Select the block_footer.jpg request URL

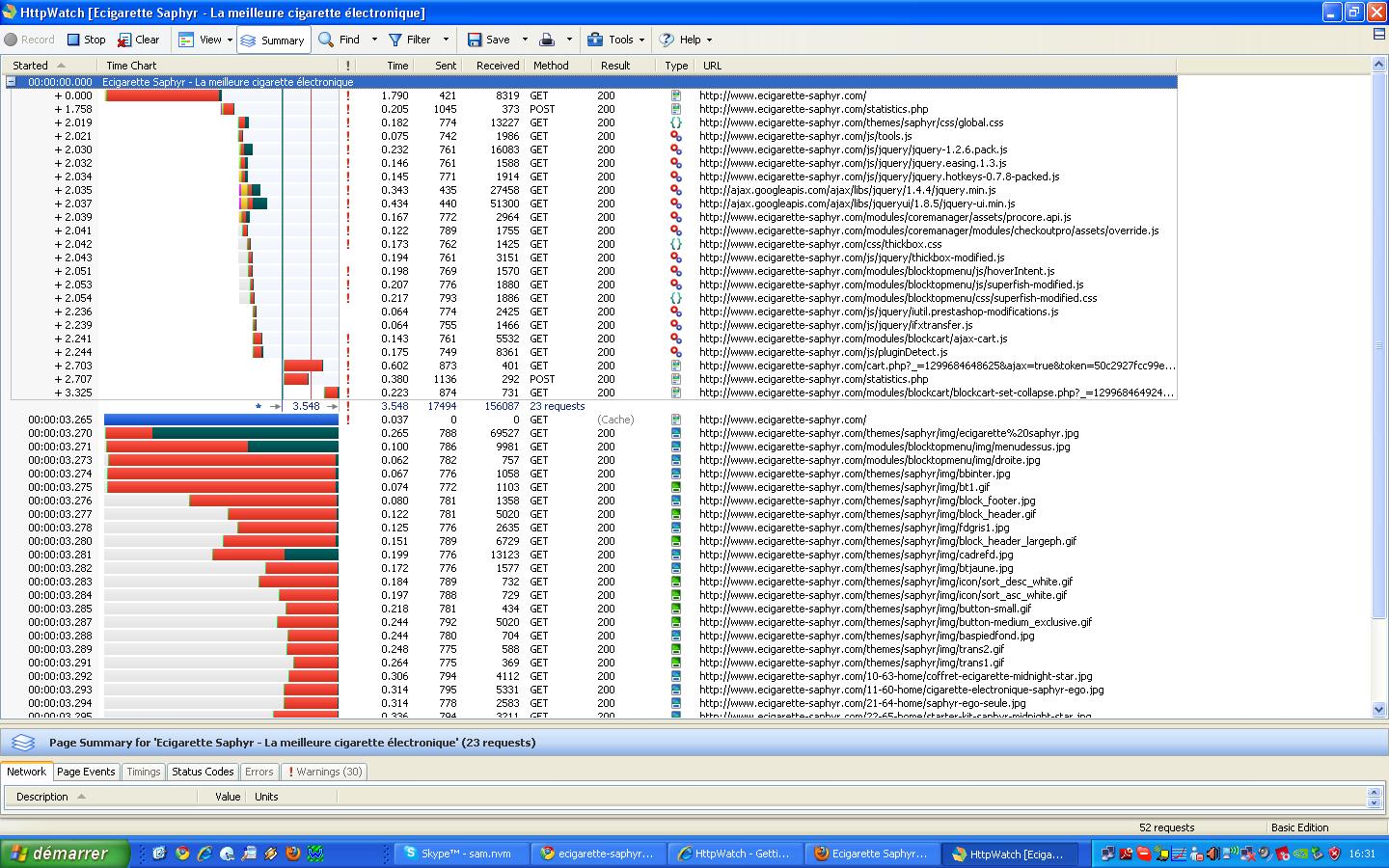(x=867, y=501)
